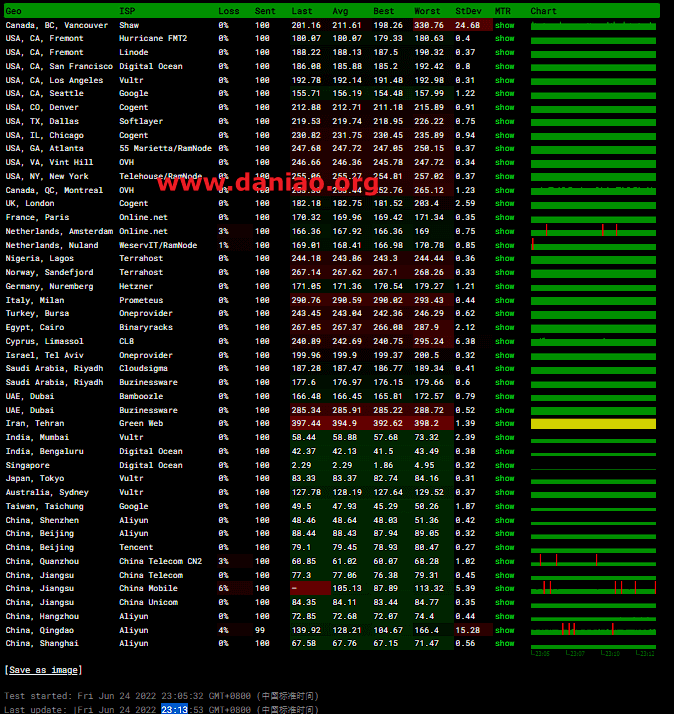Image resolution: width=674 pixels, height=714 pixels.
Task: Click the 'Loss' column header
Action: click(229, 11)
